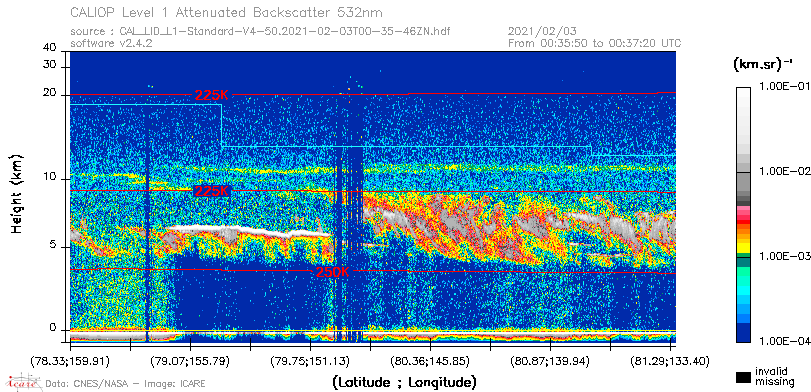Screen dimensions: 811x392
Task: Click the 1.00E-04 colorbar label
Action: [x=782, y=340]
